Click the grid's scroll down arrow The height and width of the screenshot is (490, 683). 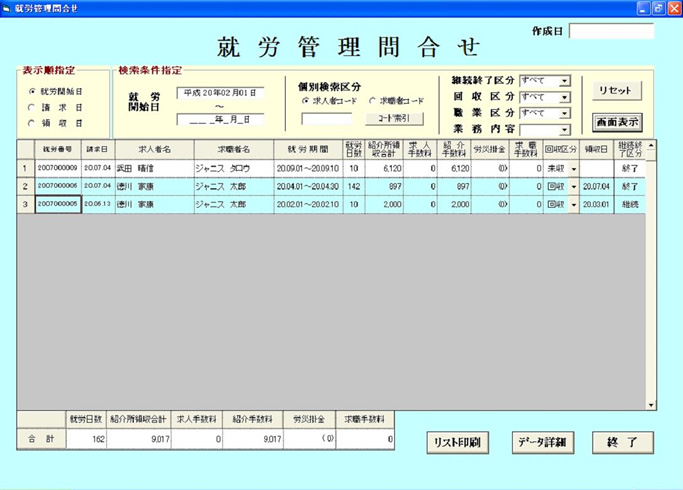[x=652, y=404]
